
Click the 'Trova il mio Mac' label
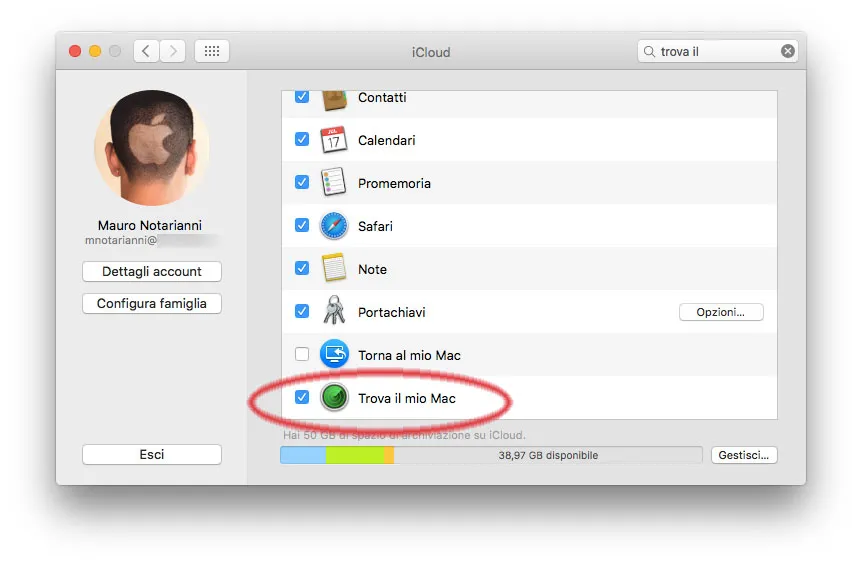pyautogui.click(x=407, y=398)
